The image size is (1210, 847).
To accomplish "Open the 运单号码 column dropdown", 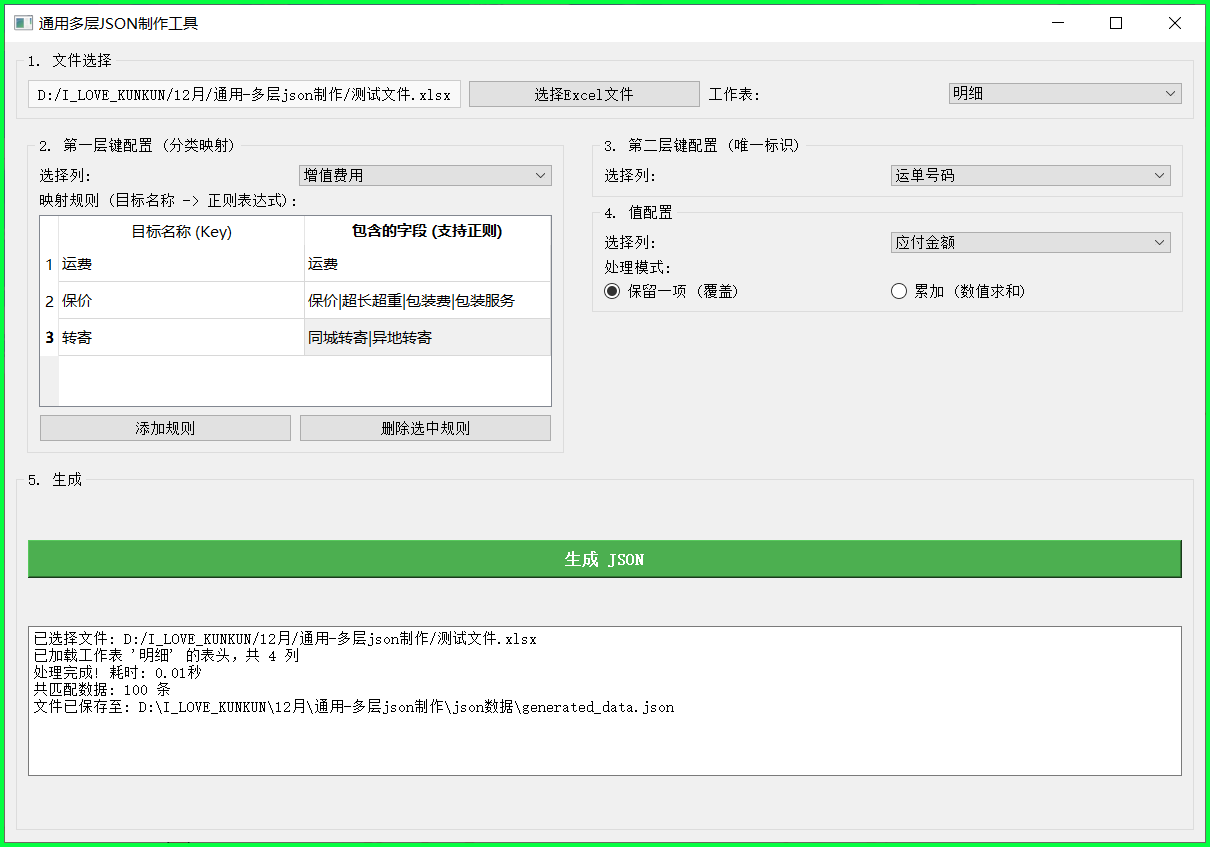I will coord(1030,175).
